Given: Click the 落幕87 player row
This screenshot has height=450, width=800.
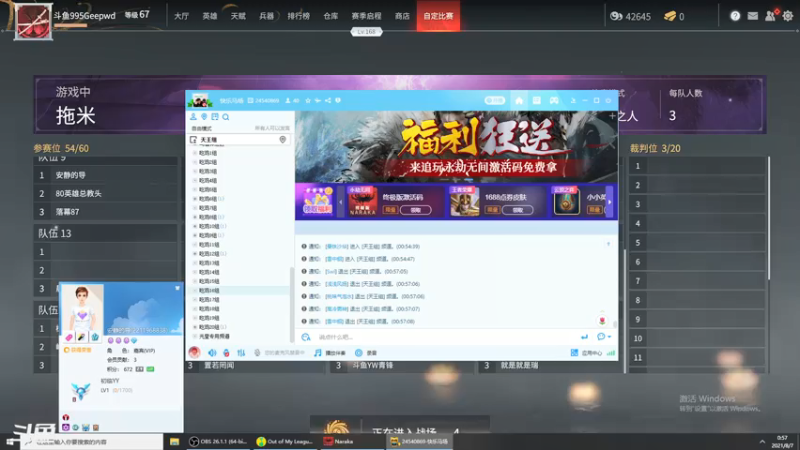Looking at the screenshot, I should 106,212.
